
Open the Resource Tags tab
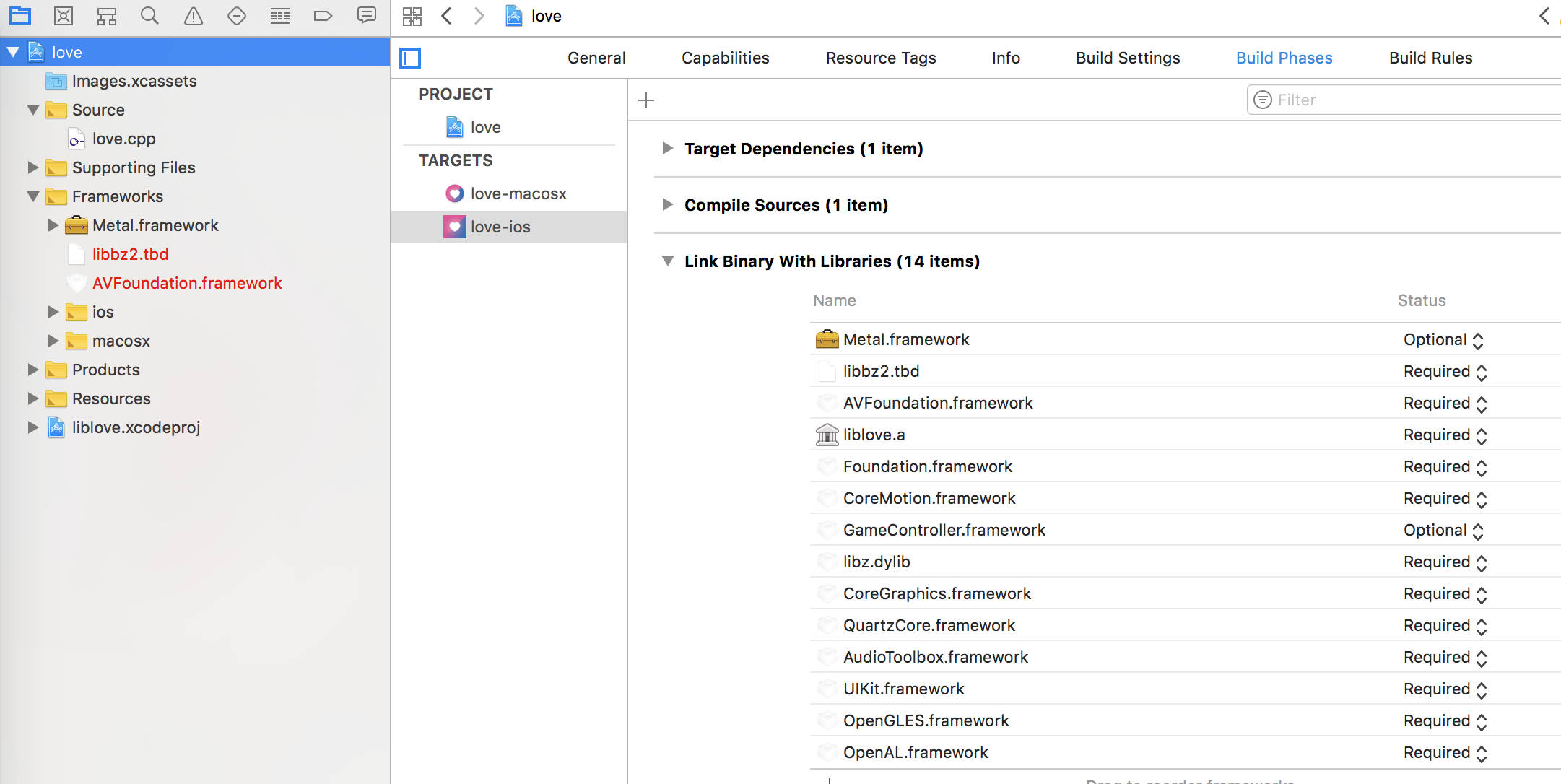881,58
